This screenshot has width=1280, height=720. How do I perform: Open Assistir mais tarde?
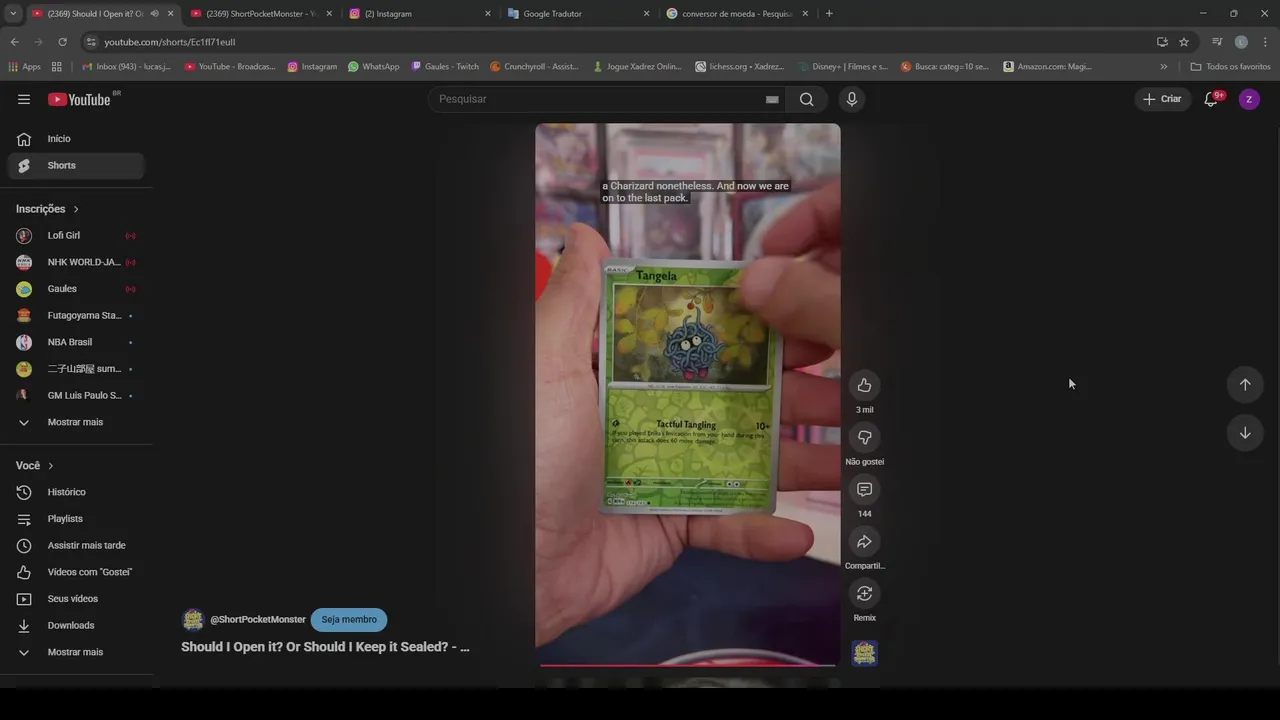pyautogui.click(x=76, y=545)
